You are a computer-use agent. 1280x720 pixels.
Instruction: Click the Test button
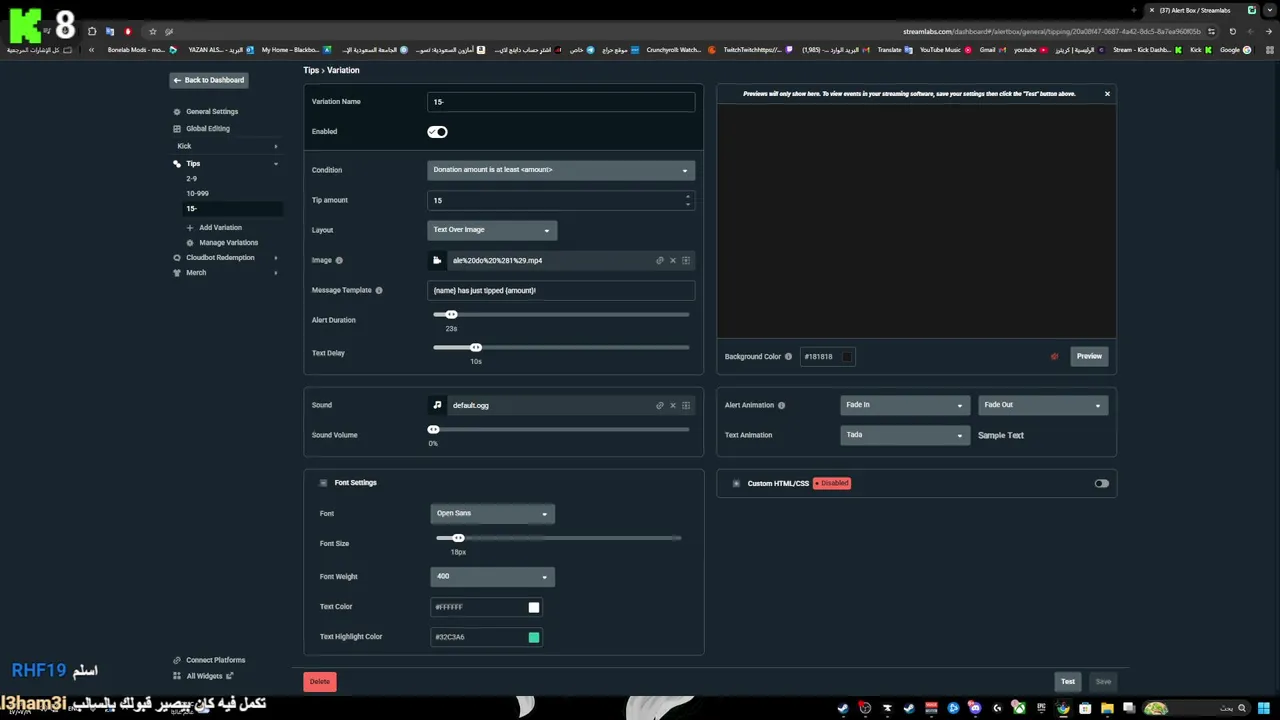click(1068, 682)
